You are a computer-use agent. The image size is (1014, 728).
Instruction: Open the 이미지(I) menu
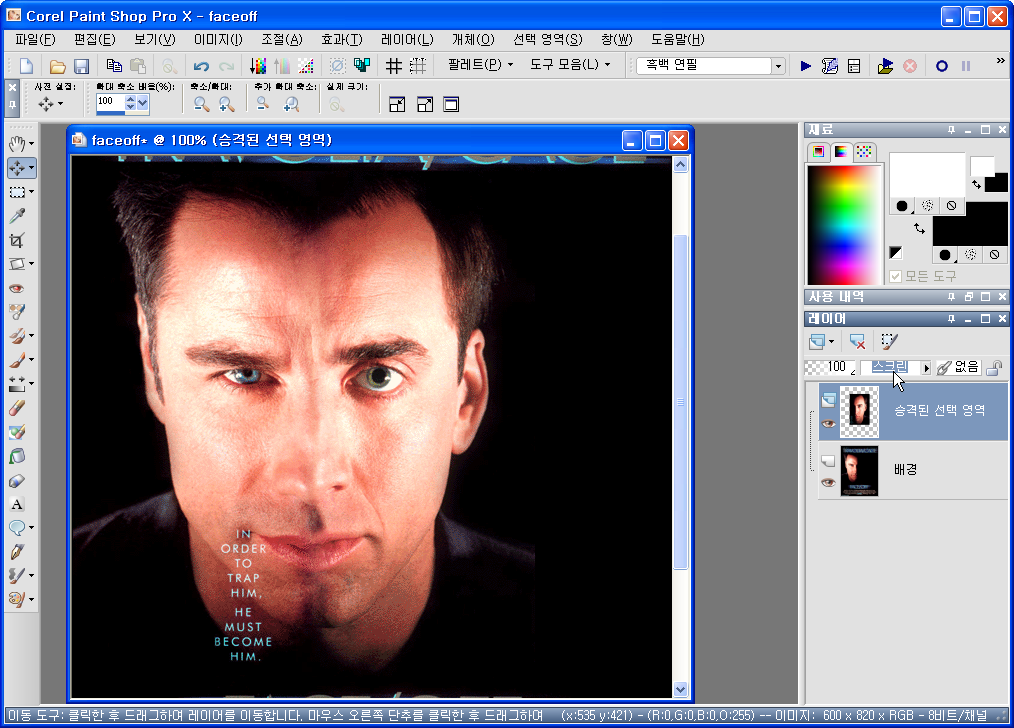click(x=218, y=39)
